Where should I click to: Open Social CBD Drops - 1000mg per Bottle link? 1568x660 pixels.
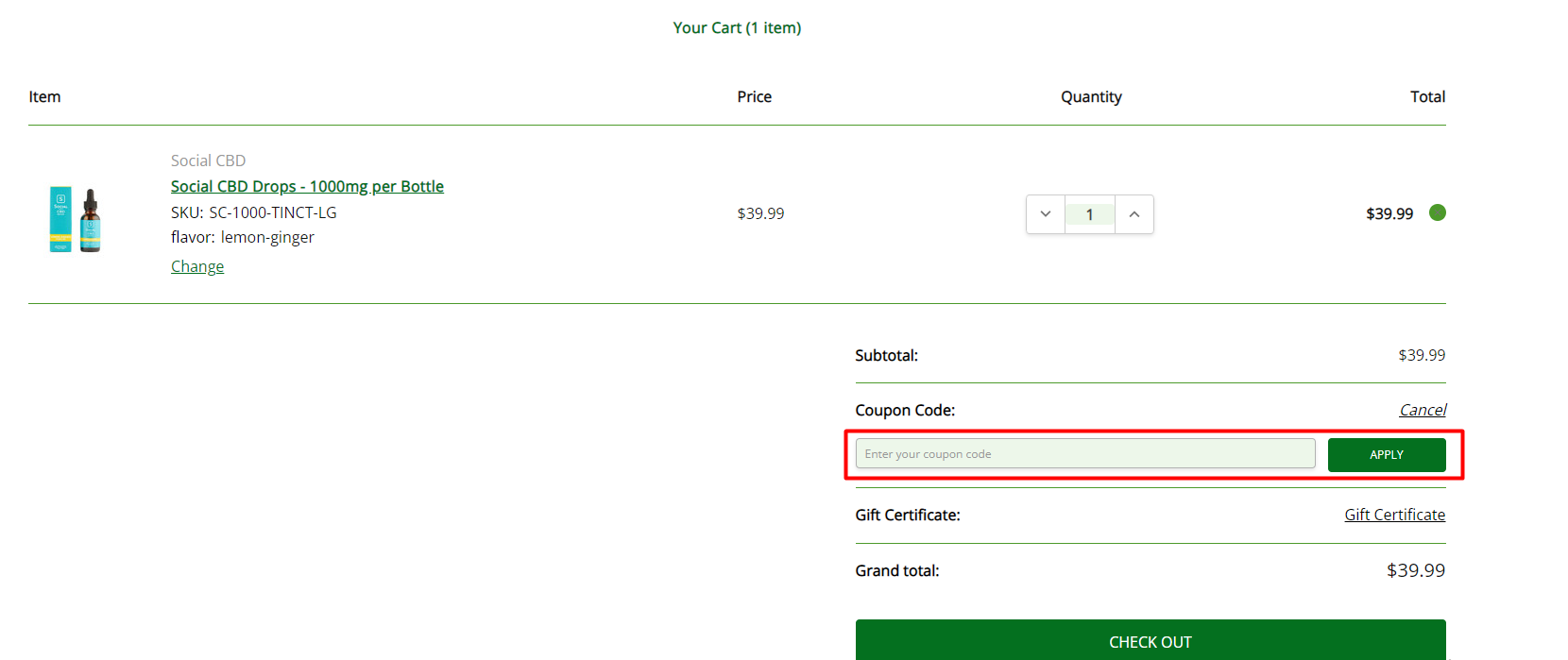click(x=307, y=186)
